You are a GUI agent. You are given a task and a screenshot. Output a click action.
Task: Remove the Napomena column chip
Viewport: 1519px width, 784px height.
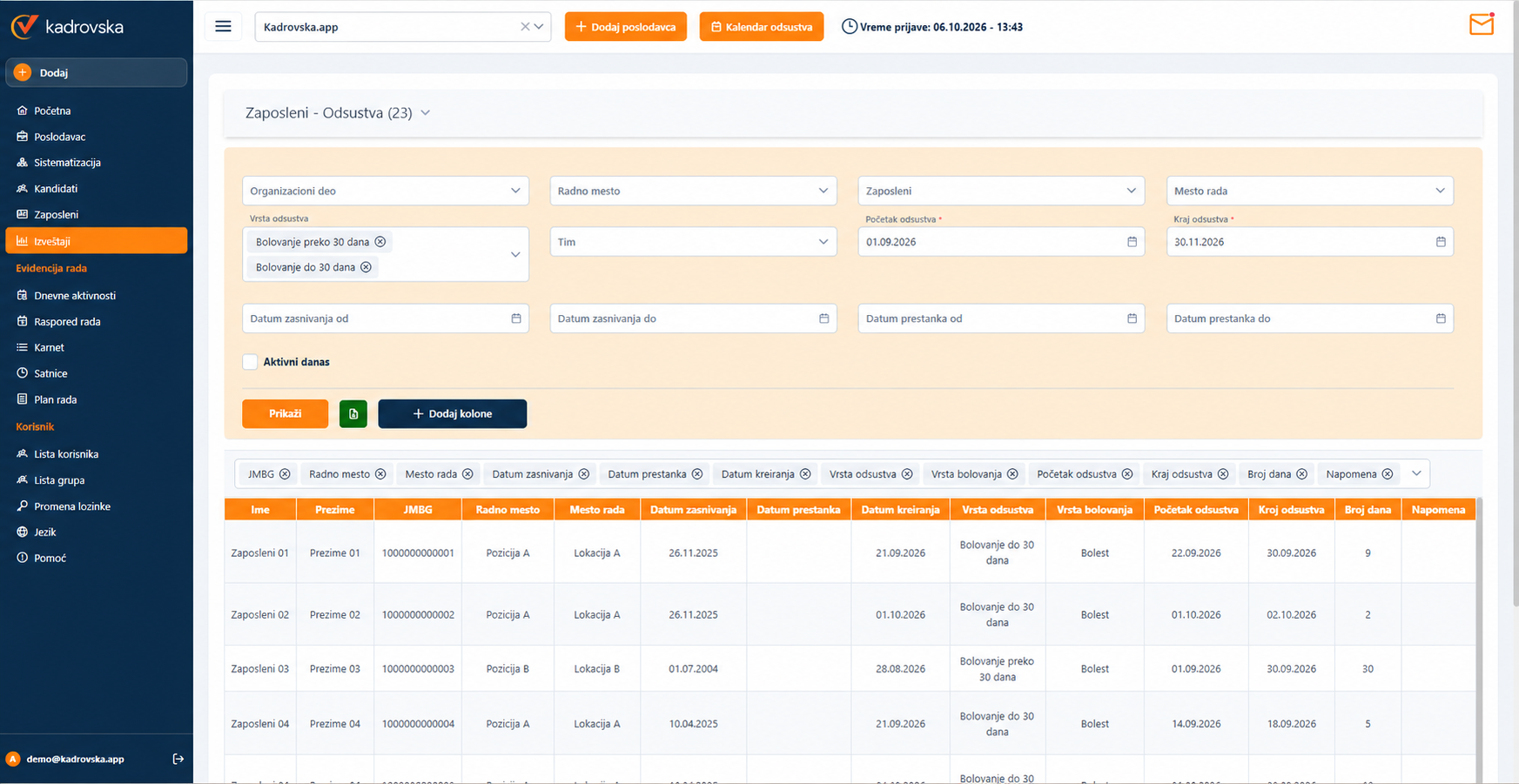(x=1388, y=474)
